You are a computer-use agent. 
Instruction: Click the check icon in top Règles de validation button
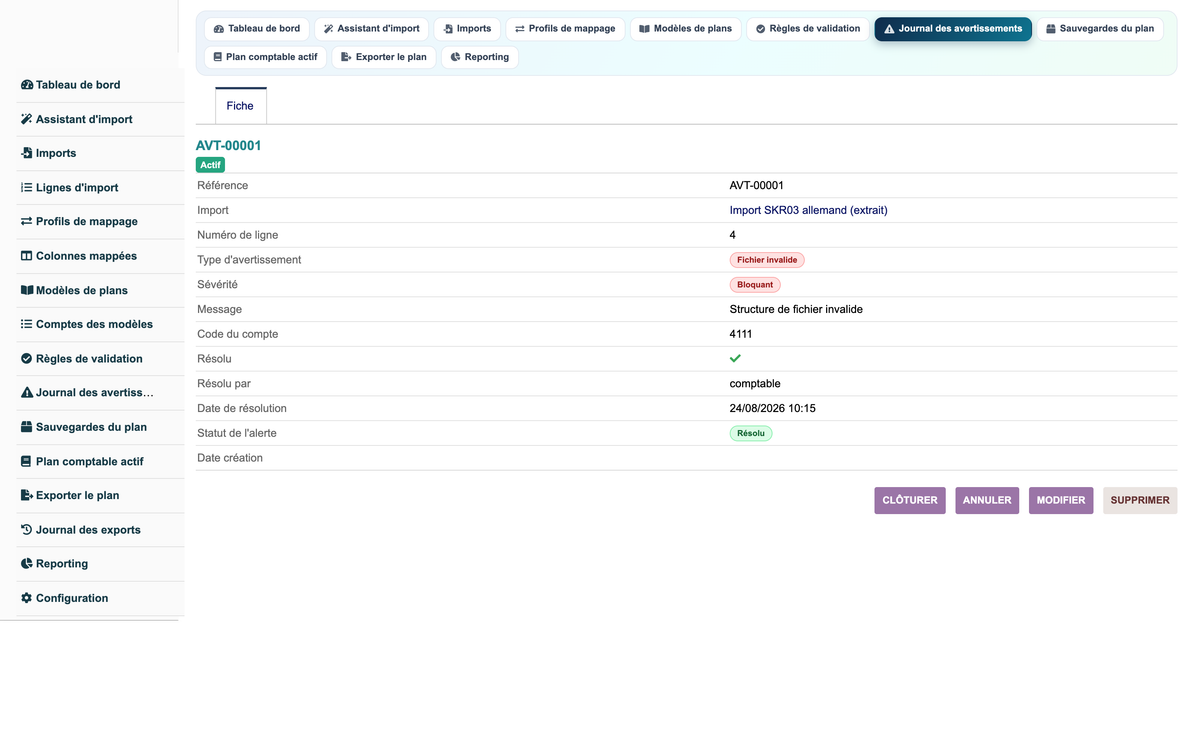[x=761, y=29]
